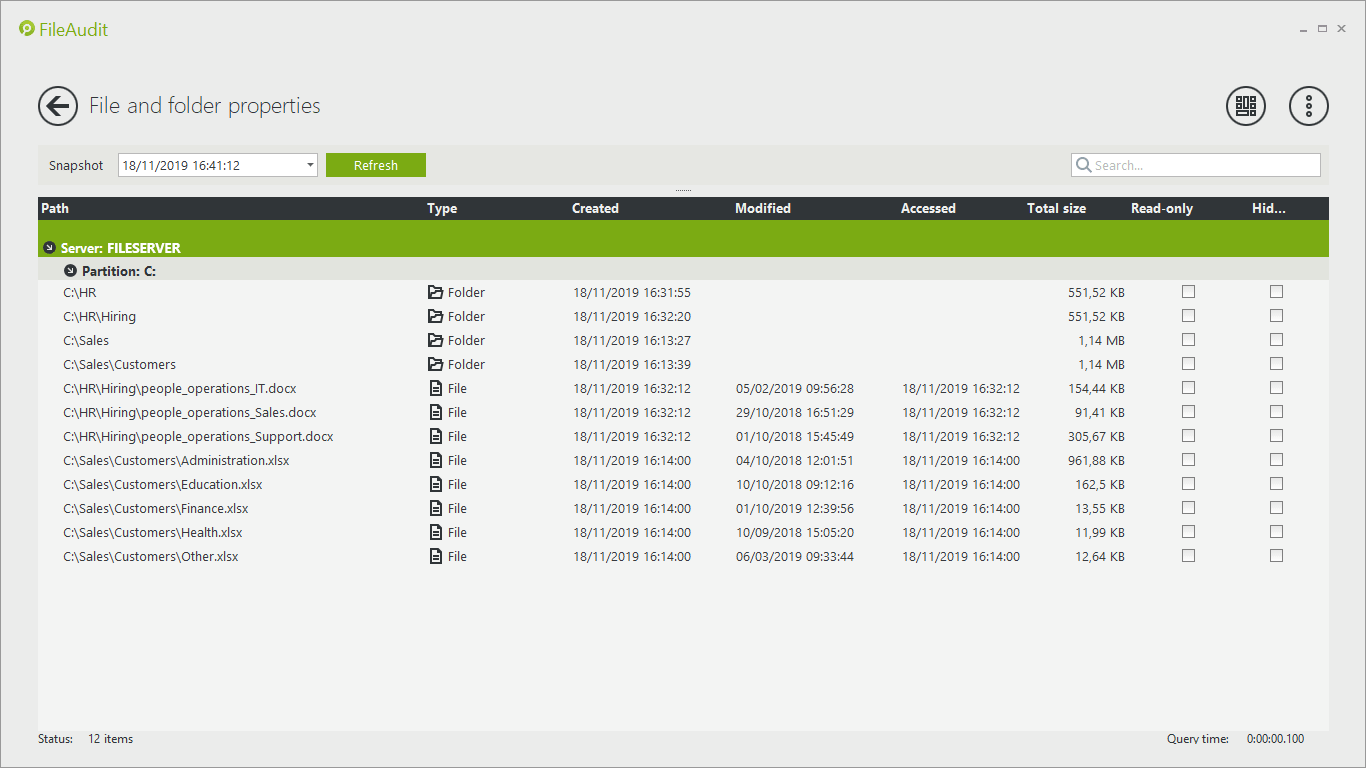Select the people_operations_IT.docx row
This screenshot has height=768, width=1366.
point(180,389)
